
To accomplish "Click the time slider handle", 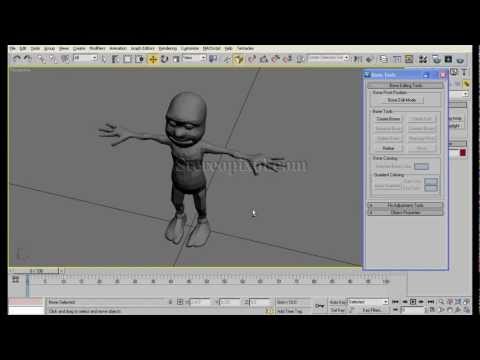I will (x=37, y=271).
